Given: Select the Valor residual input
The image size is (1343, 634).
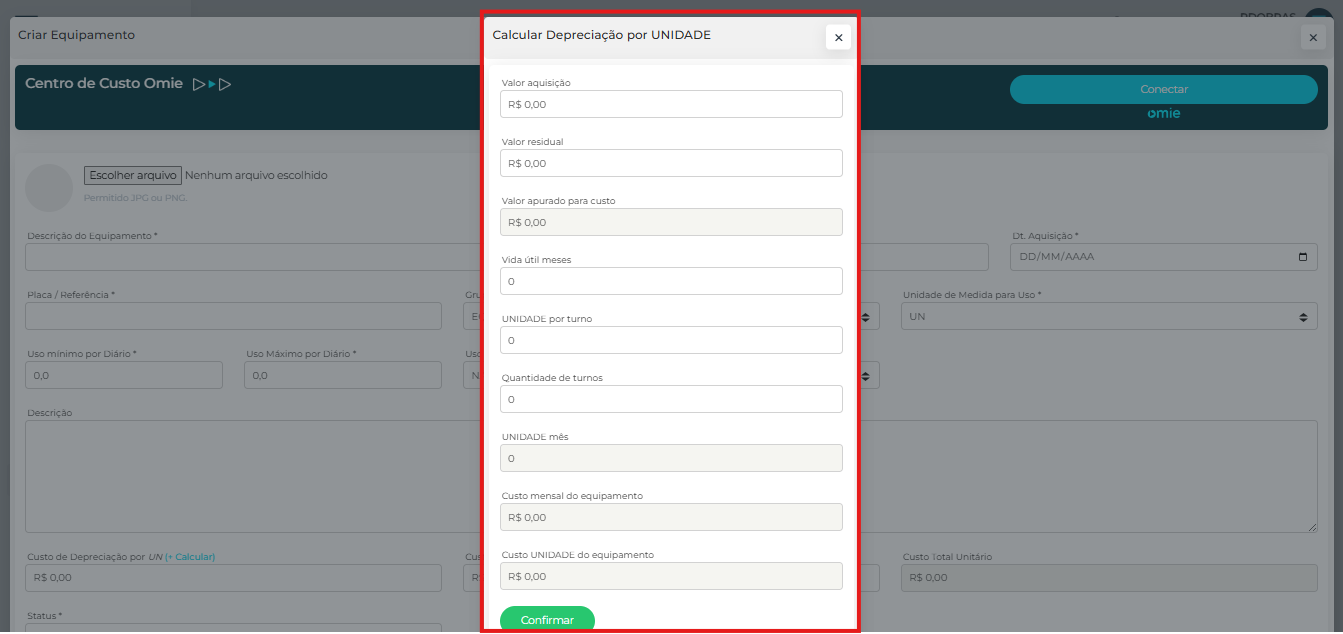Looking at the screenshot, I should [671, 163].
